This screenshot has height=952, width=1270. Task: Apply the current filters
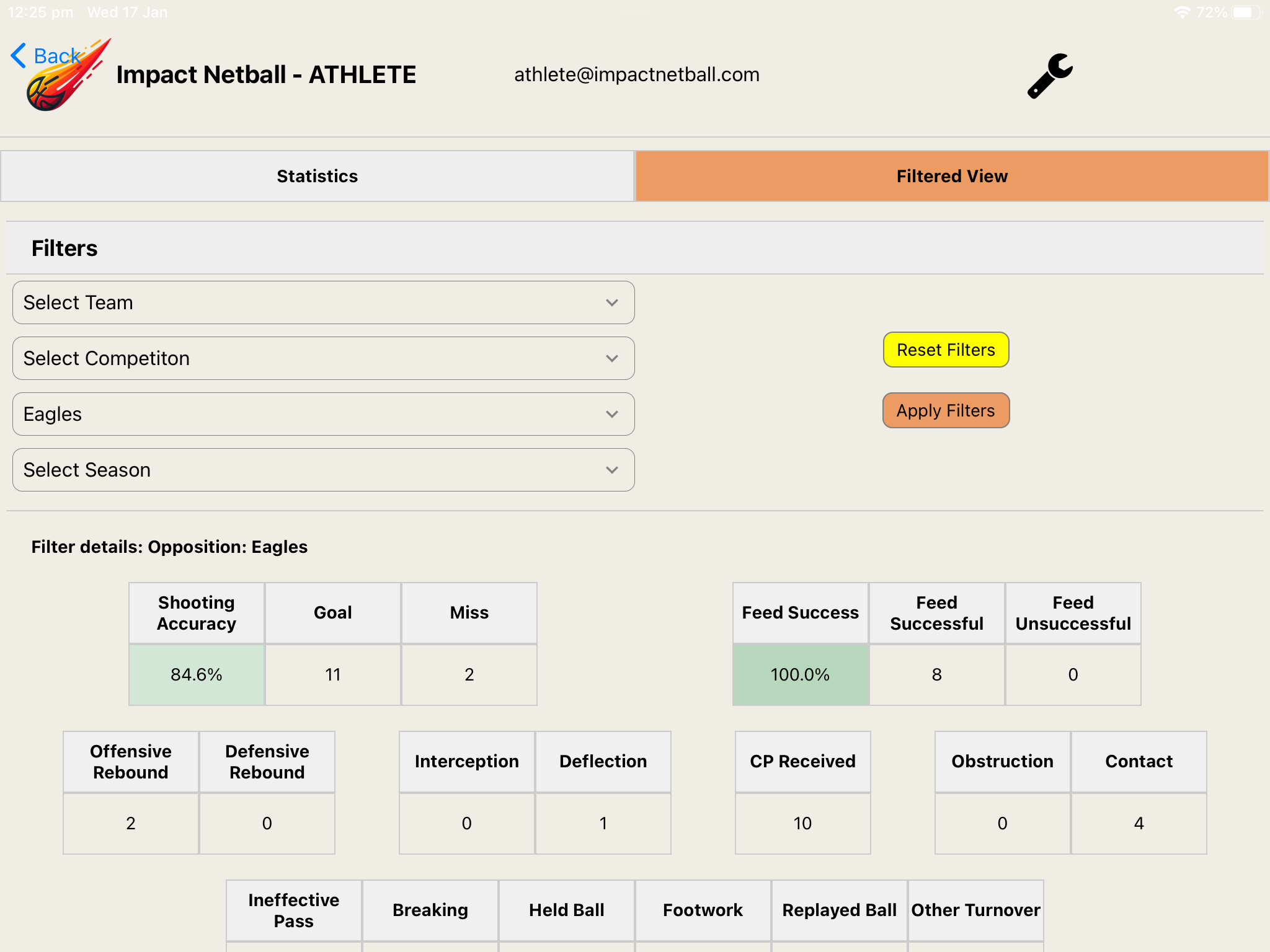point(946,410)
